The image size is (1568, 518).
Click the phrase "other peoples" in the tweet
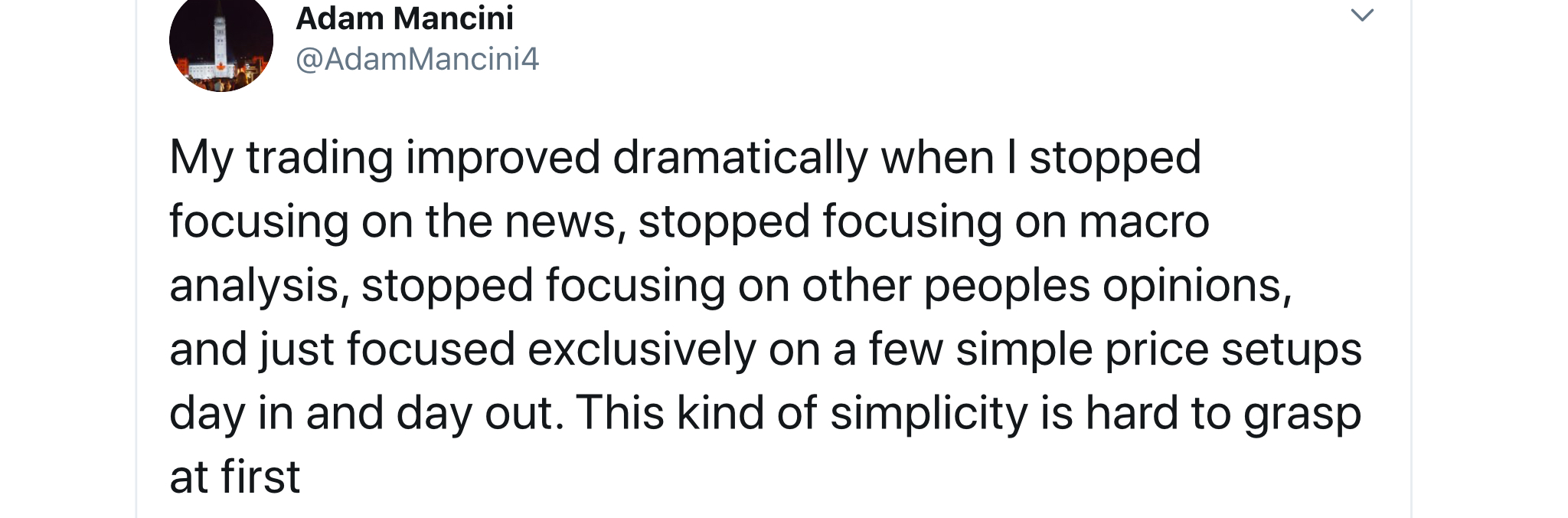point(946,285)
